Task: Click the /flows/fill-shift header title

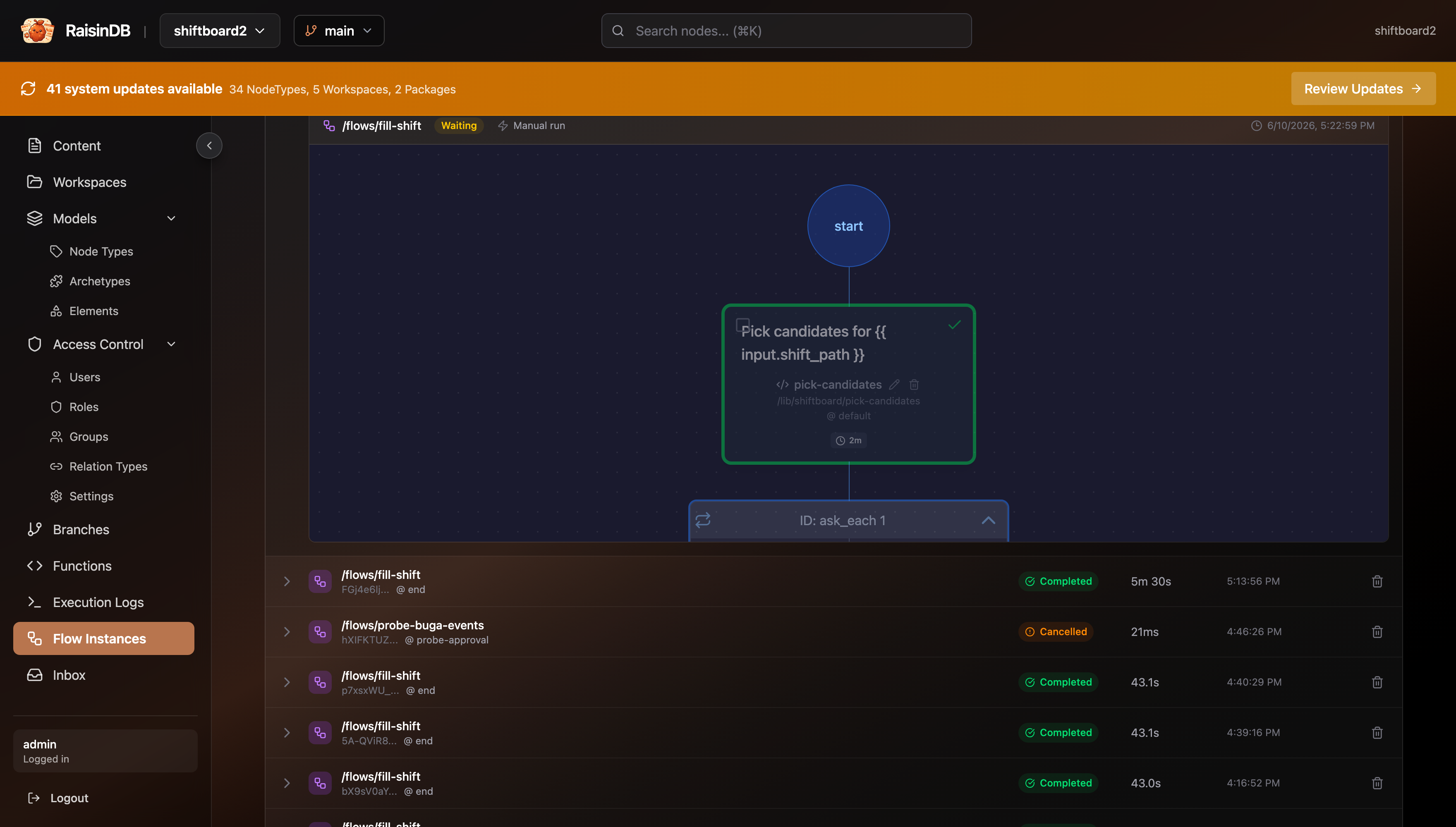Action: [381, 126]
